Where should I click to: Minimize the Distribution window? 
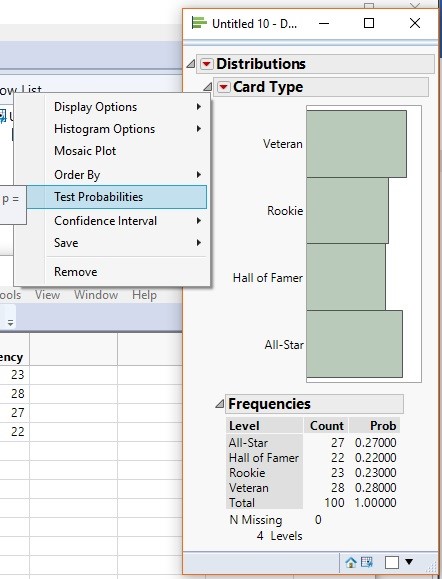(324, 23)
